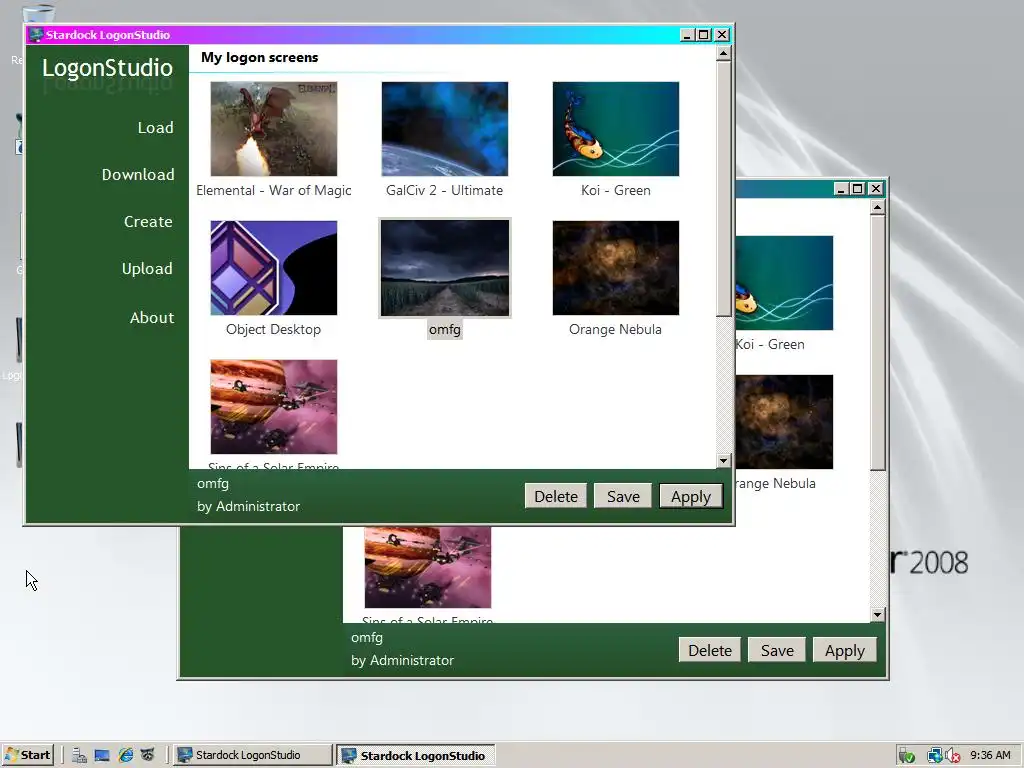The image size is (1024, 768).
Task: Save the selected logon in front window
Action: click(623, 496)
